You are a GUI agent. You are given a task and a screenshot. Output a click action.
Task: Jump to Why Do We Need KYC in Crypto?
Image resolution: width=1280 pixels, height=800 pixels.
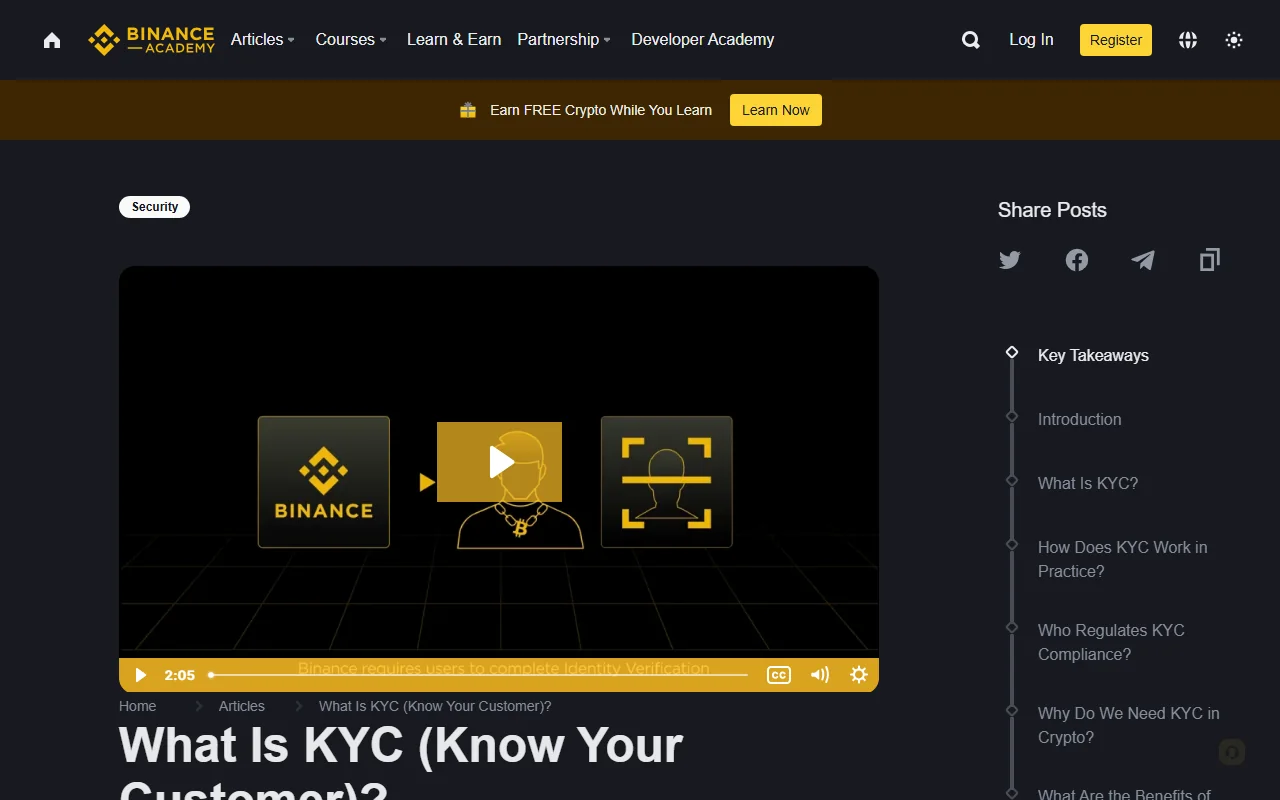pyautogui.click(x=1129, y=725)
